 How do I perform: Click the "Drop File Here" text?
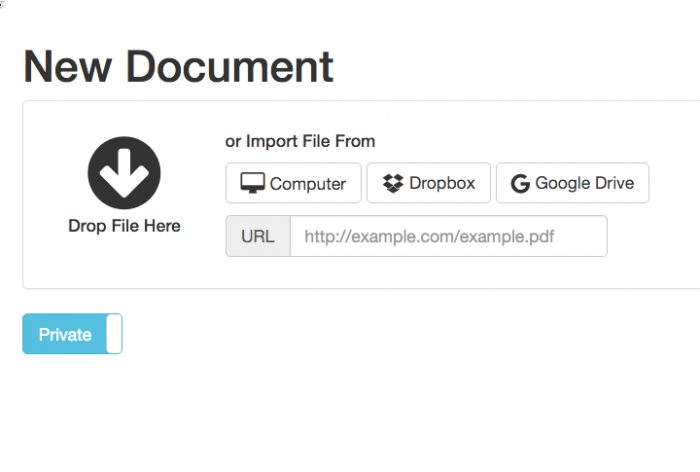point(124,226)
